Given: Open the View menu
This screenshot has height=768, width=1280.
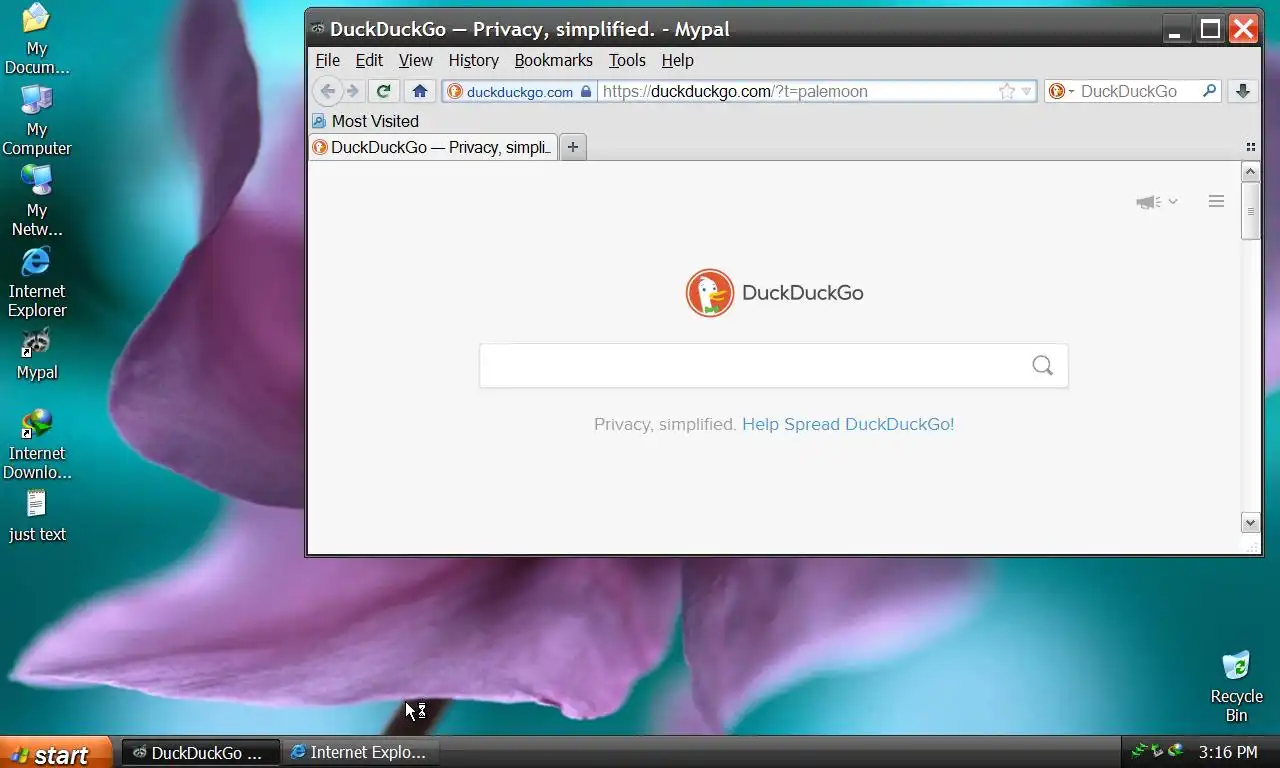Looking at the screenshot, I should point(415,60).
